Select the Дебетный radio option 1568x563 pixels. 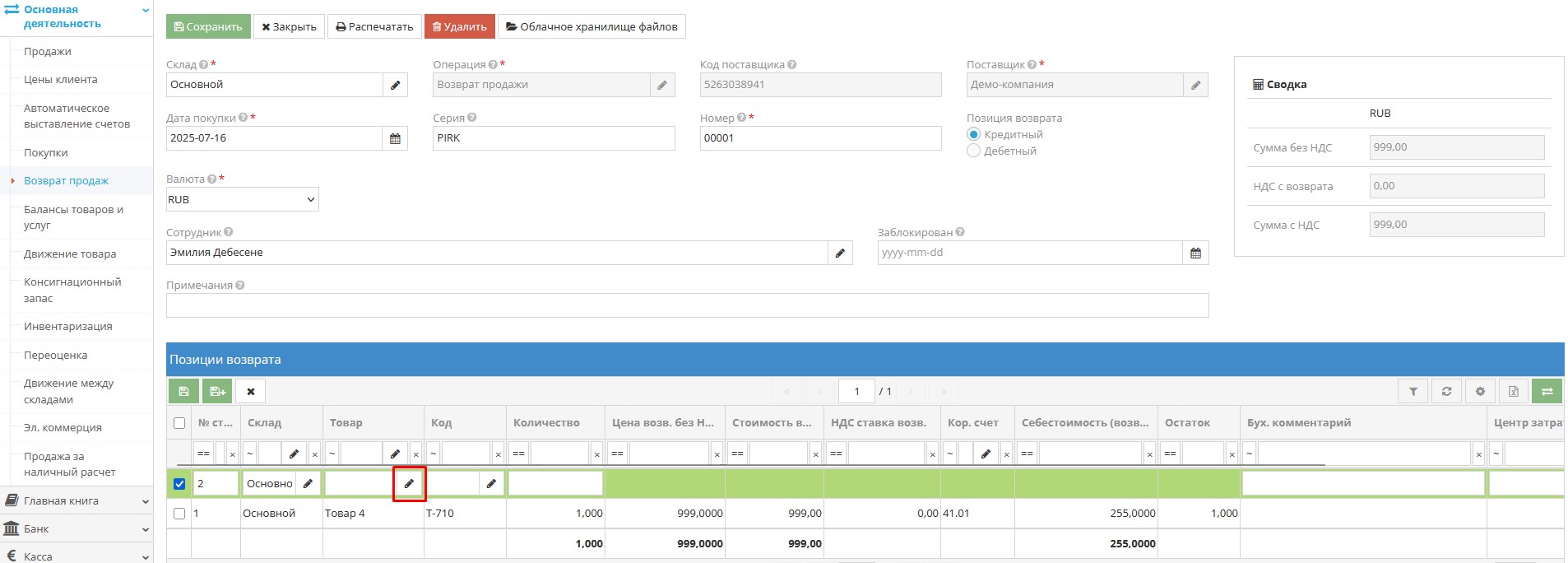974,151
